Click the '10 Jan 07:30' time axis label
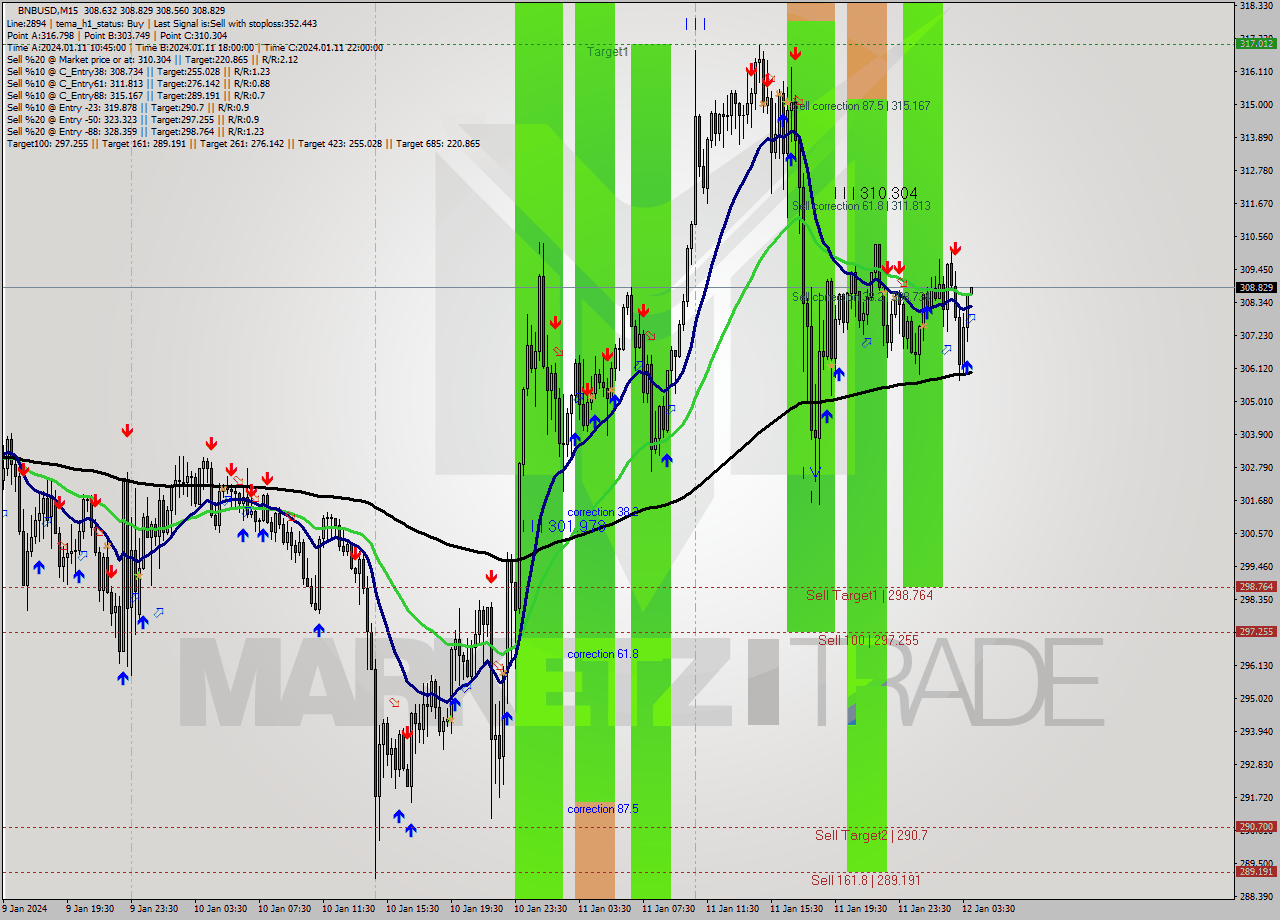This screenshot has width=1280, height=920. [x=286, y=909]
